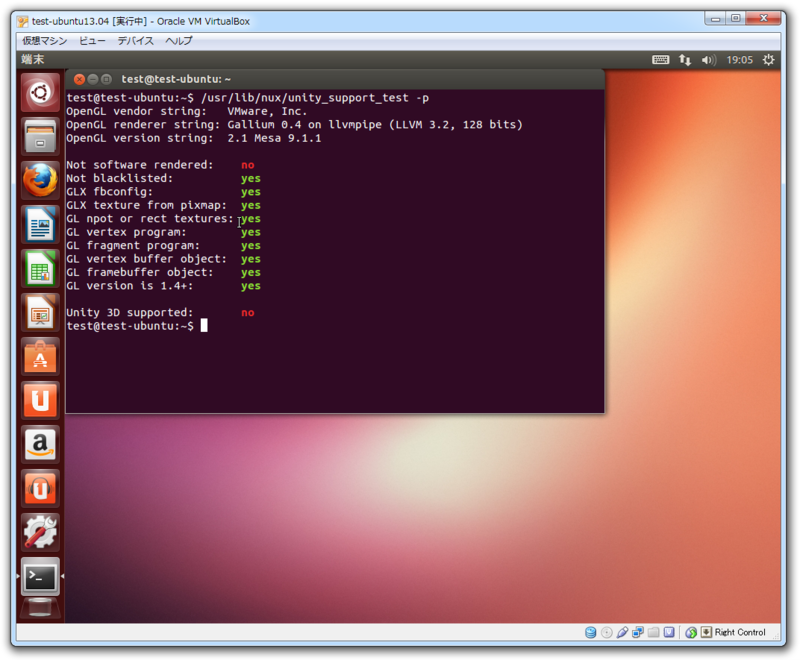Click the OpenGL vendor string line

(x=187, y=111)
